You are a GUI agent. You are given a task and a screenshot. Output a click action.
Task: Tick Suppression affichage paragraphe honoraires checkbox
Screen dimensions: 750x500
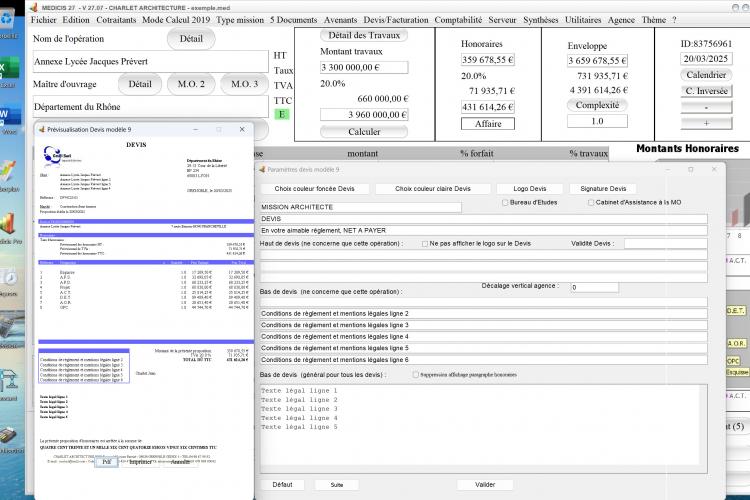(x=415, y=375)
